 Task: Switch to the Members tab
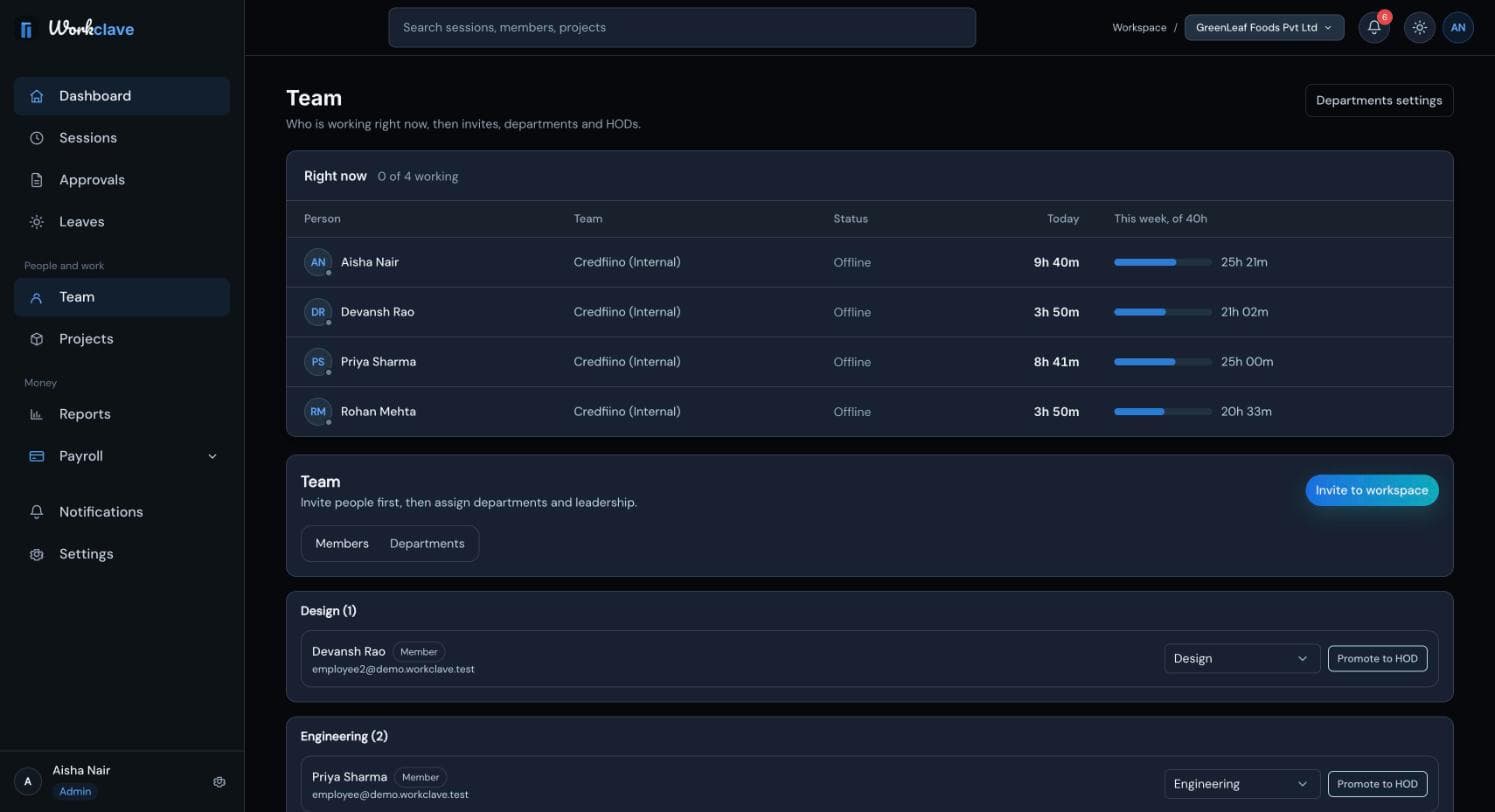tap(342, 544)
